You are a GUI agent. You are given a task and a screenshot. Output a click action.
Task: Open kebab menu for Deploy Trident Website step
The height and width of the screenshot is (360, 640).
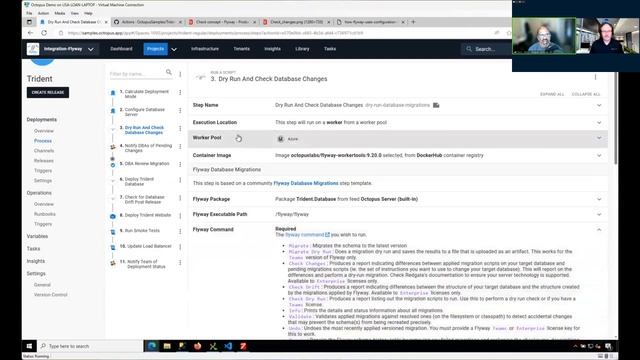(x=180, y=216)
